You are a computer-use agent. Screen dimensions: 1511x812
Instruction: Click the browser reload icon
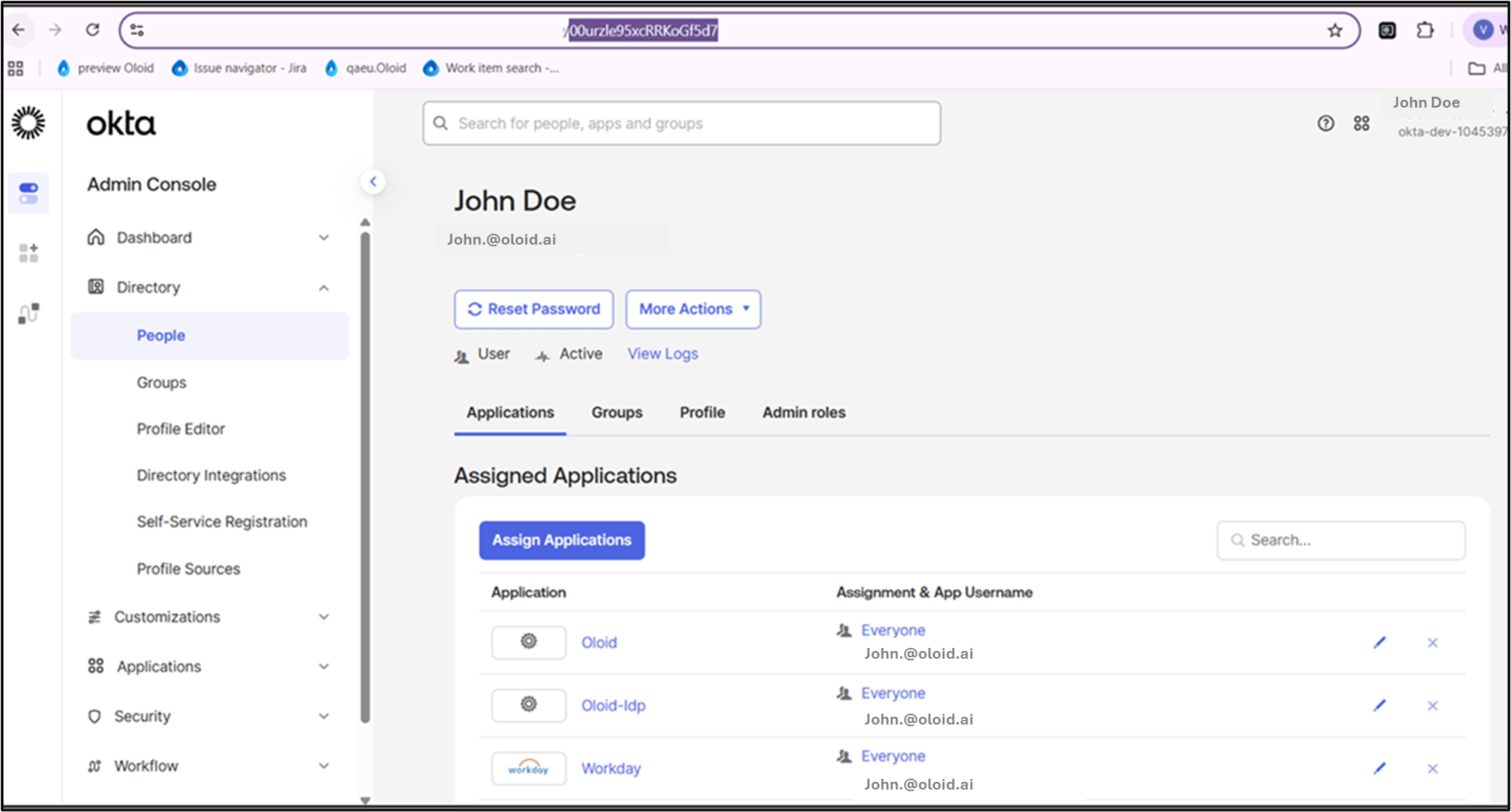[x=93, y=30]
